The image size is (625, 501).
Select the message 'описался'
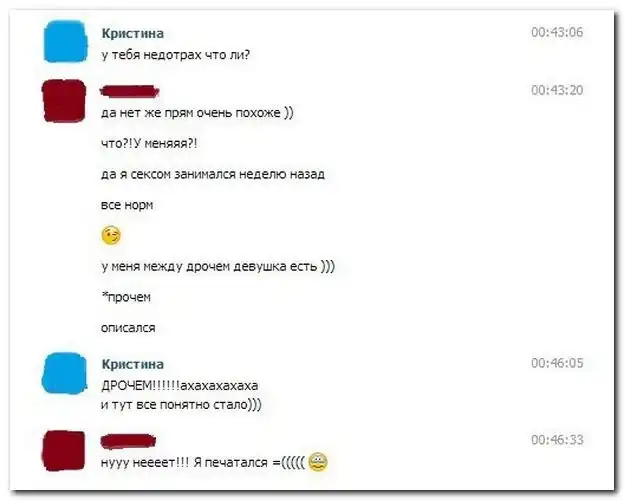click(128, 328)
